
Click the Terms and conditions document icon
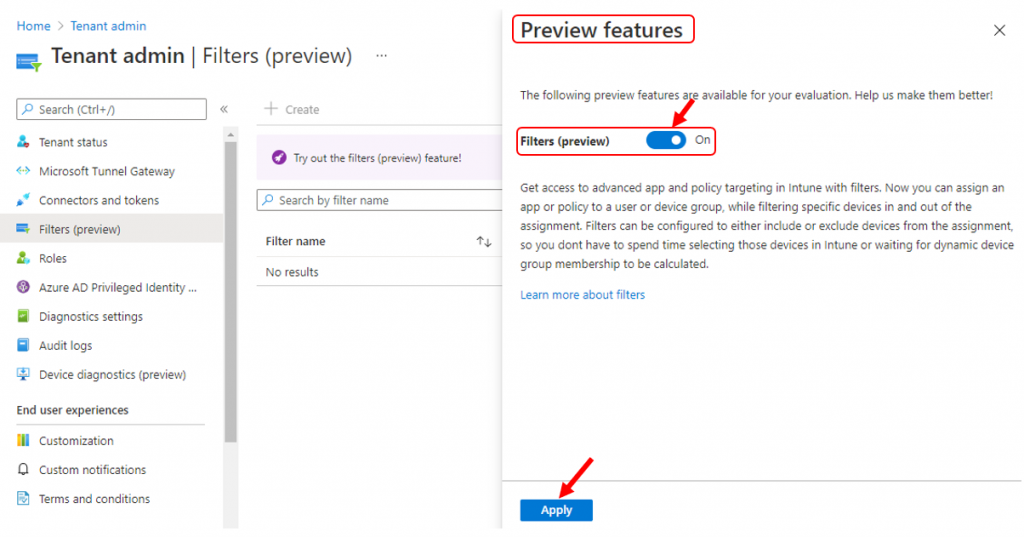[23, 498]
